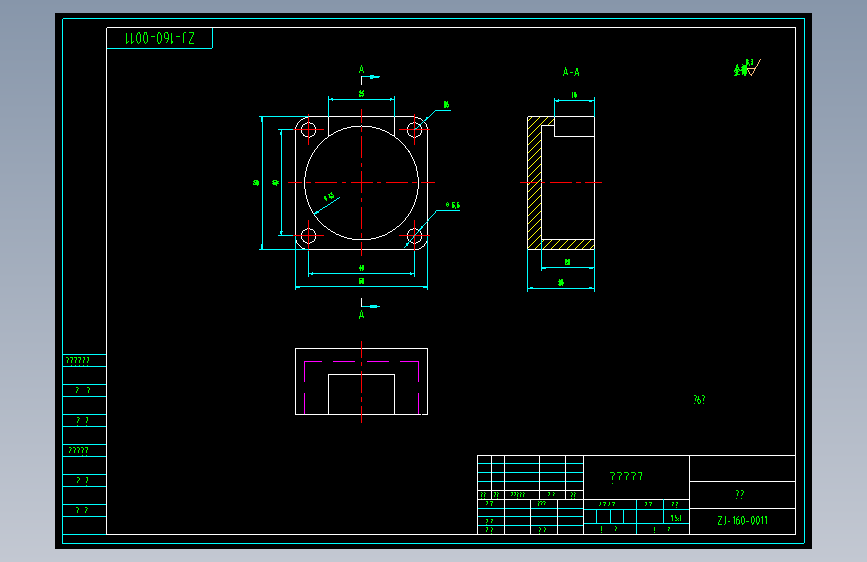Click the lower section arrow marker A

(x=368, y=309)
